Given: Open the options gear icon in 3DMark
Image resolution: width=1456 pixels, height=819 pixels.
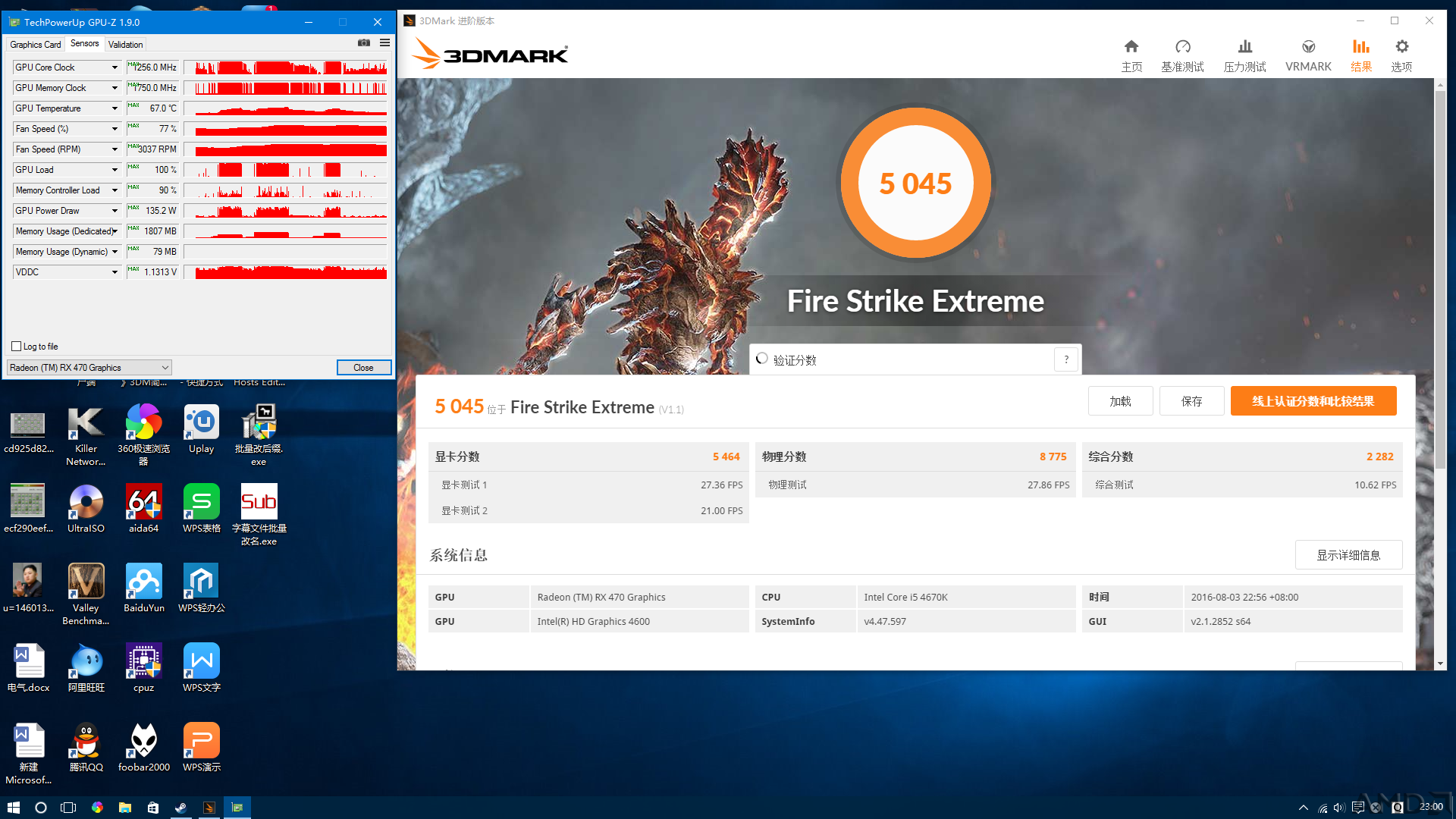Looking at the screenshot, I should pyautogui.click(x=1401, y=47).
